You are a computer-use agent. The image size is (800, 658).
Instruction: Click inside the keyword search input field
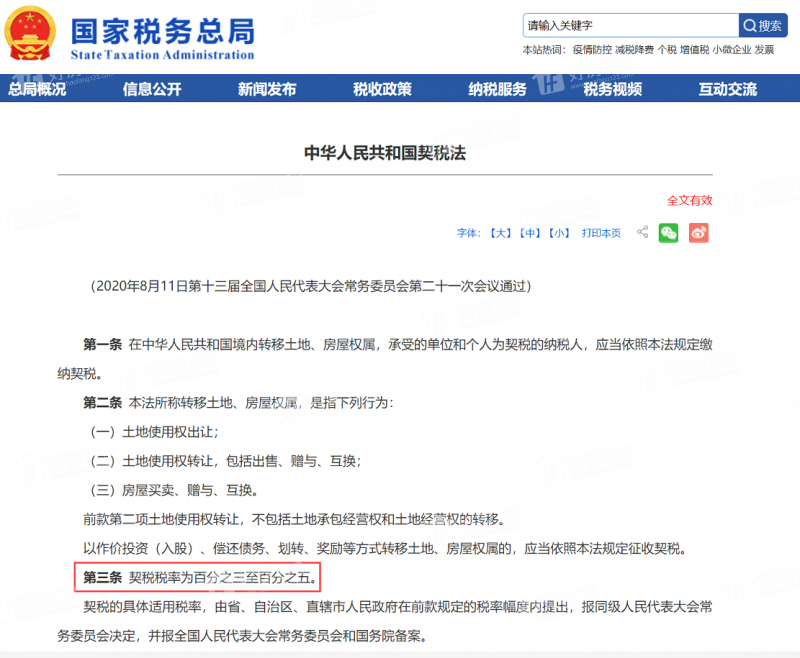coord(630,24)
